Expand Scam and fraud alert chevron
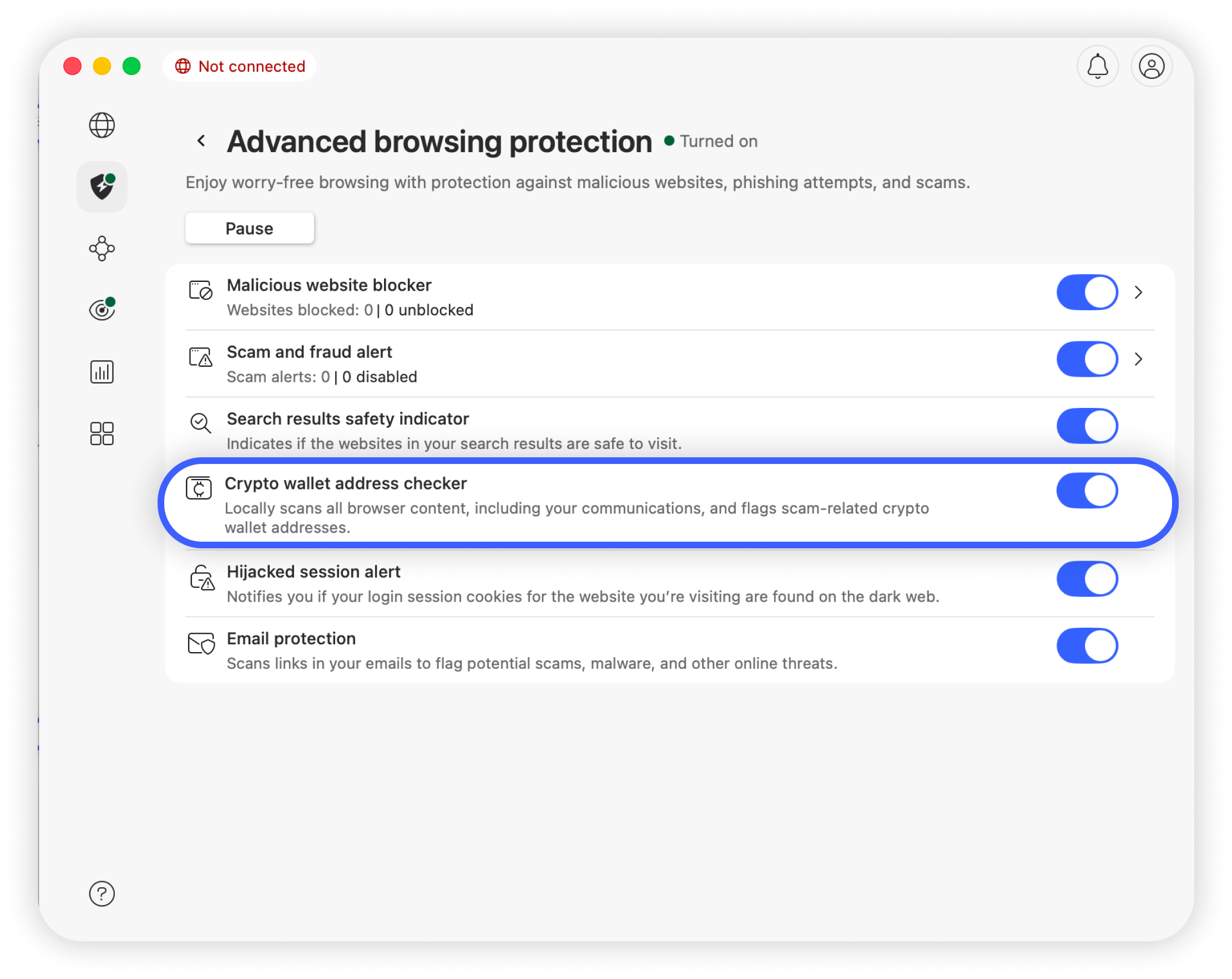Viewport: 1232px width, 979px height. pyautogui.click(x=1138, y=359)
